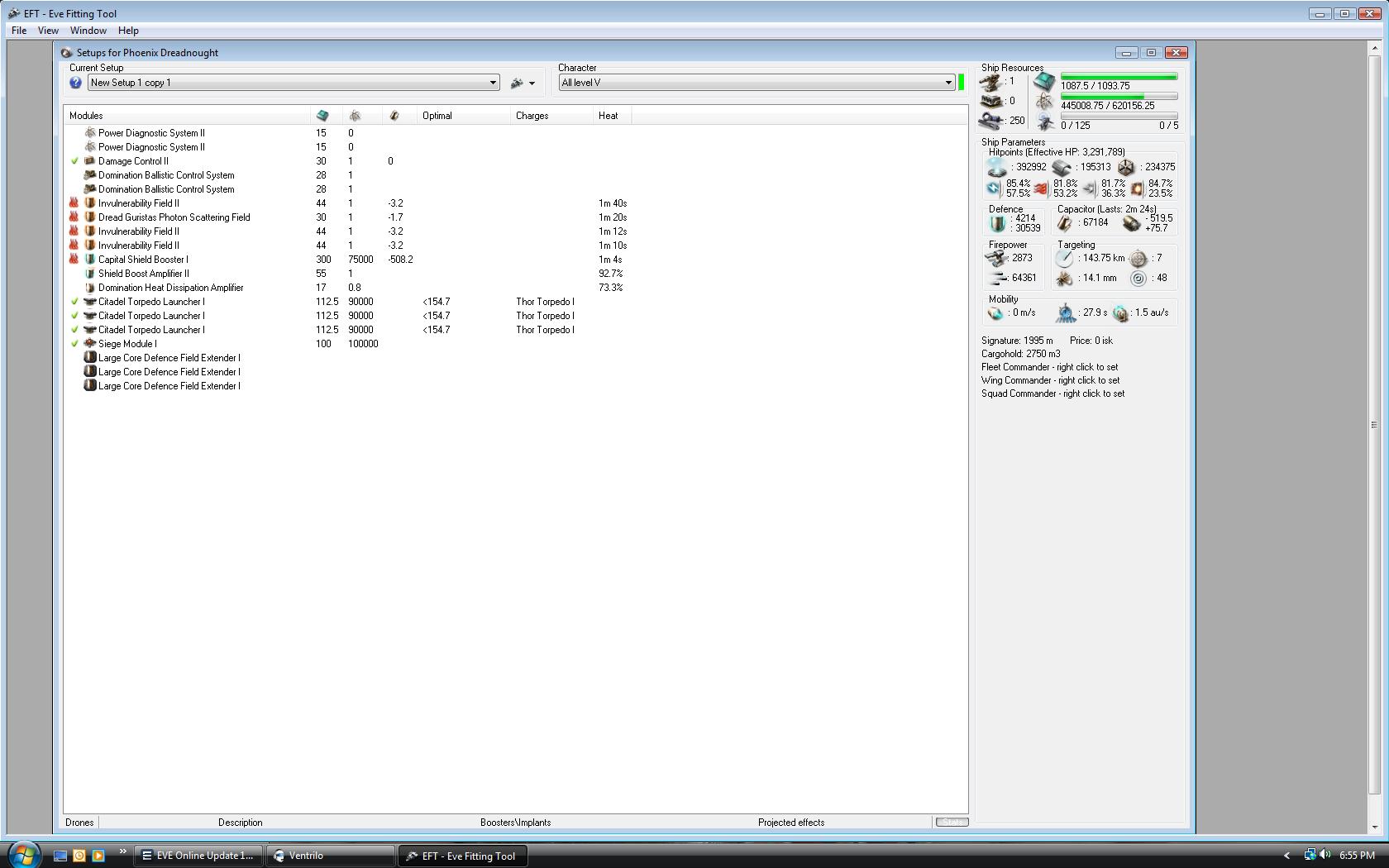The image size is (1389, 868).
Task: Click the explosive resistance icon
Action: point(1137,188)
